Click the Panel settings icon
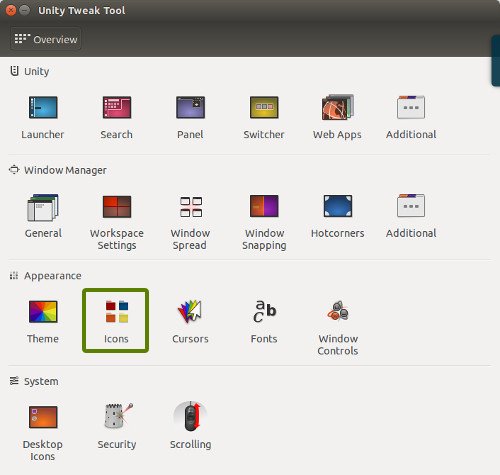 point(190,107)
